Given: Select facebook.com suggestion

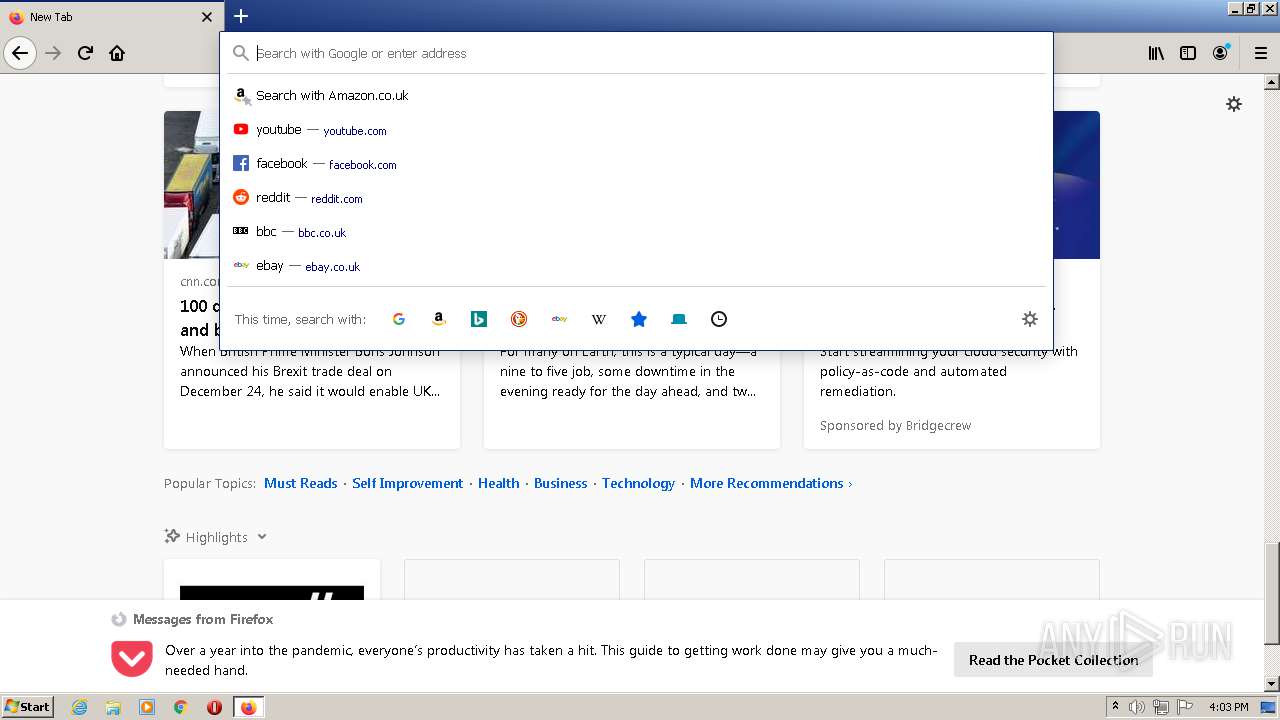Looking at the screenshot, I should pos(636,164).
